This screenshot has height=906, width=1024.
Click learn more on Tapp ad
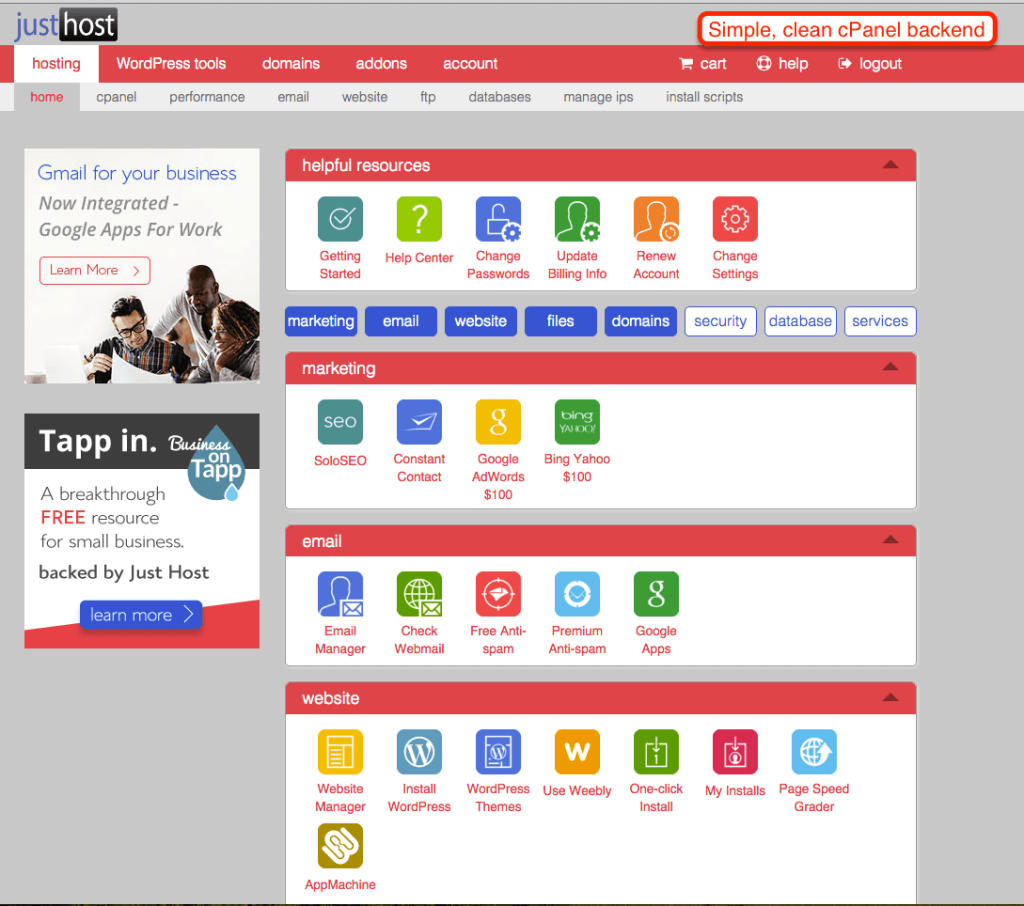[141, 615]
